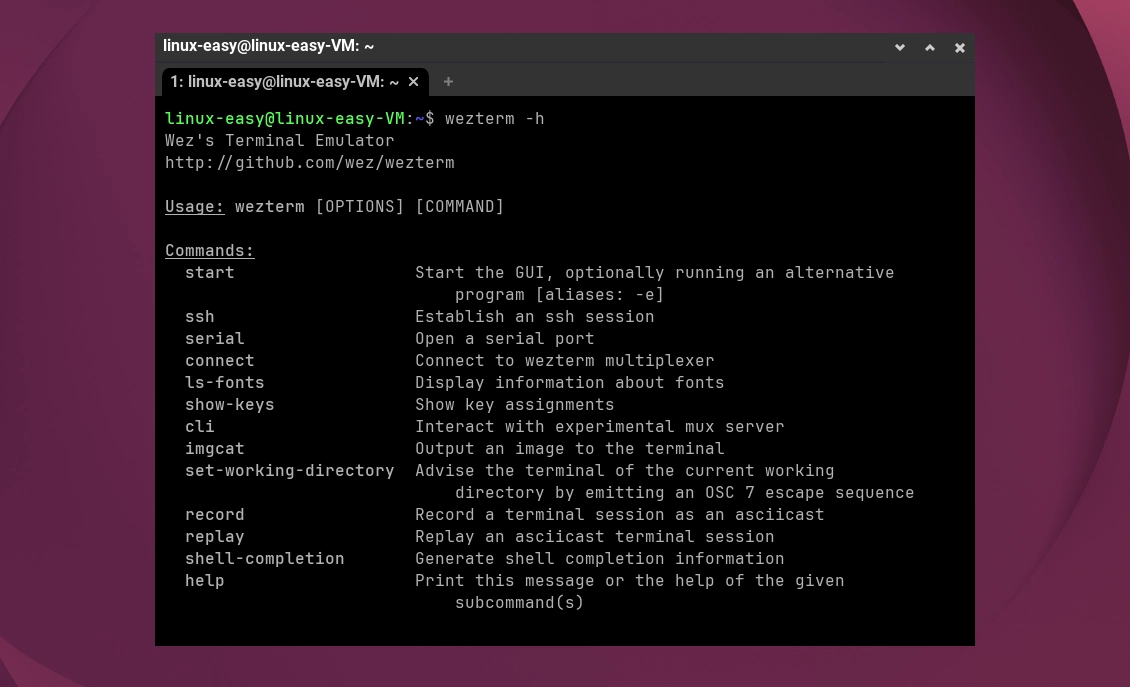Image resolution: width=1130 pixels, height=687 pixels.
Task: Click the text program [aliases: -e]
Action: point(559,295)
